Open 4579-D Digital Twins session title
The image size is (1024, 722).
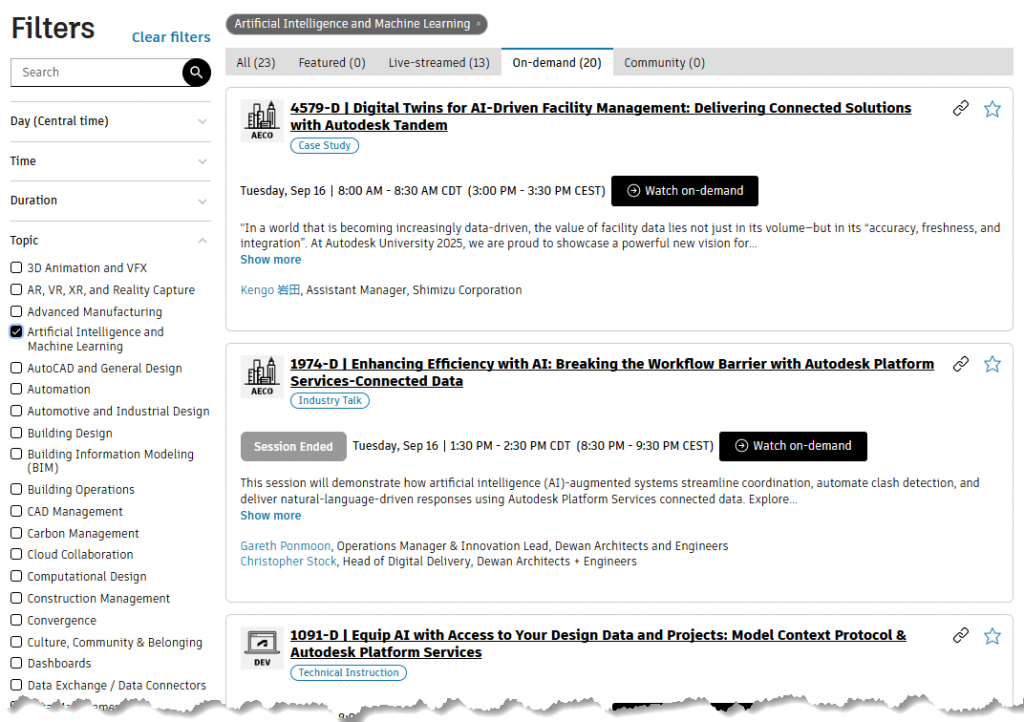click(x=600, y=116)
